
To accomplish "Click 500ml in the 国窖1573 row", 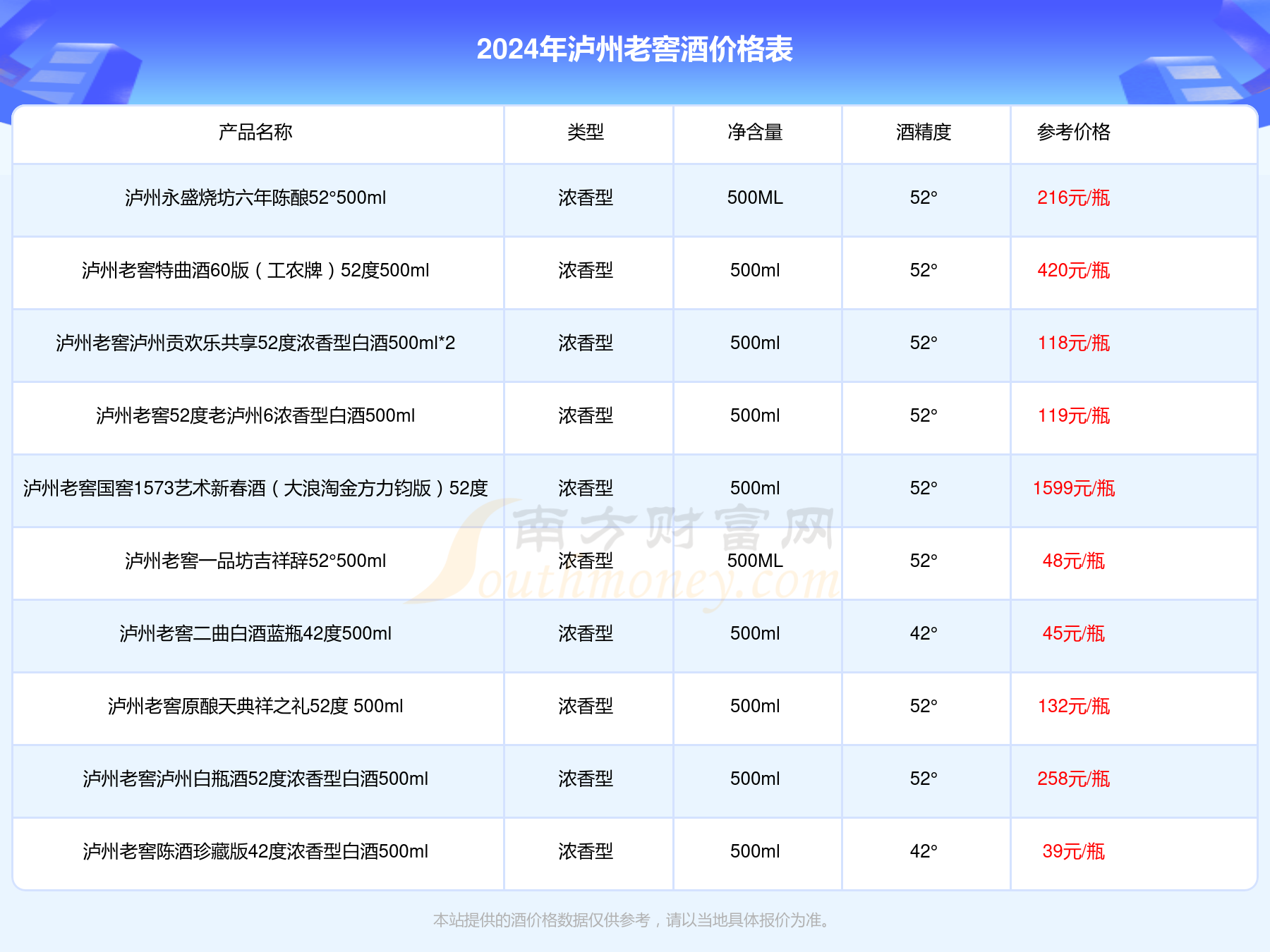I will (755, 489).
